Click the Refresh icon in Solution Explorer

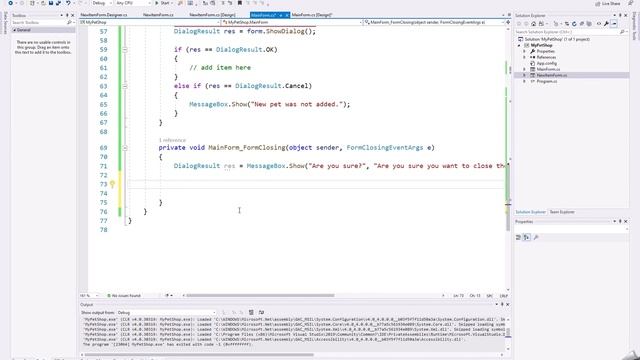pos(574,24)
